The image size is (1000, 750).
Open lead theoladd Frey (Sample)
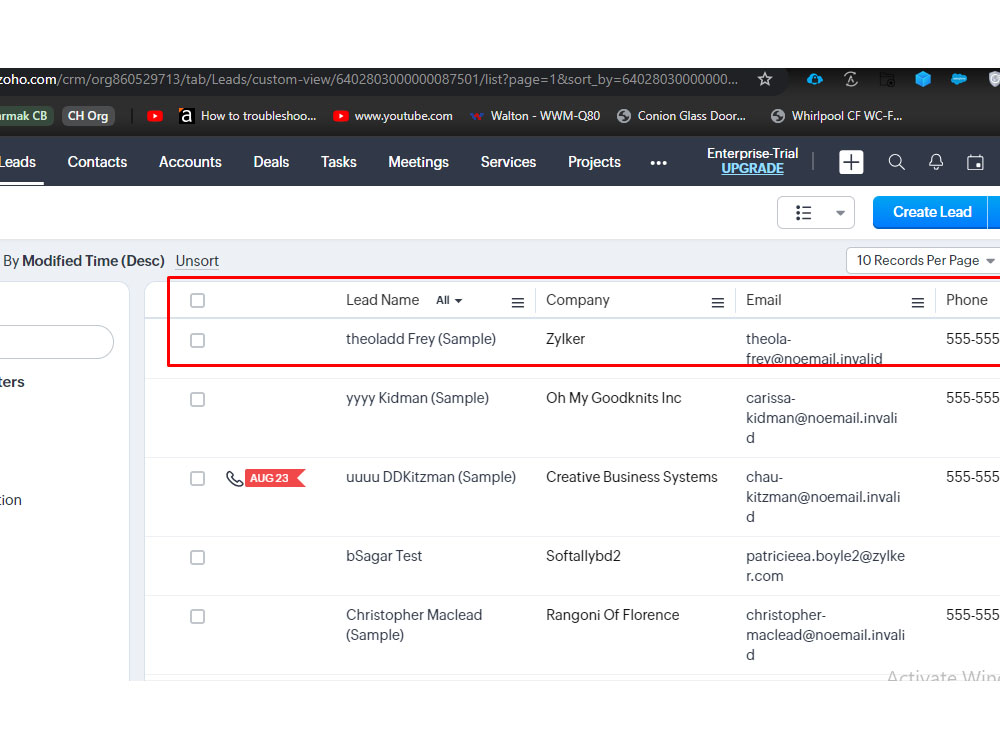pyautogui.click(x=421, y=339)
